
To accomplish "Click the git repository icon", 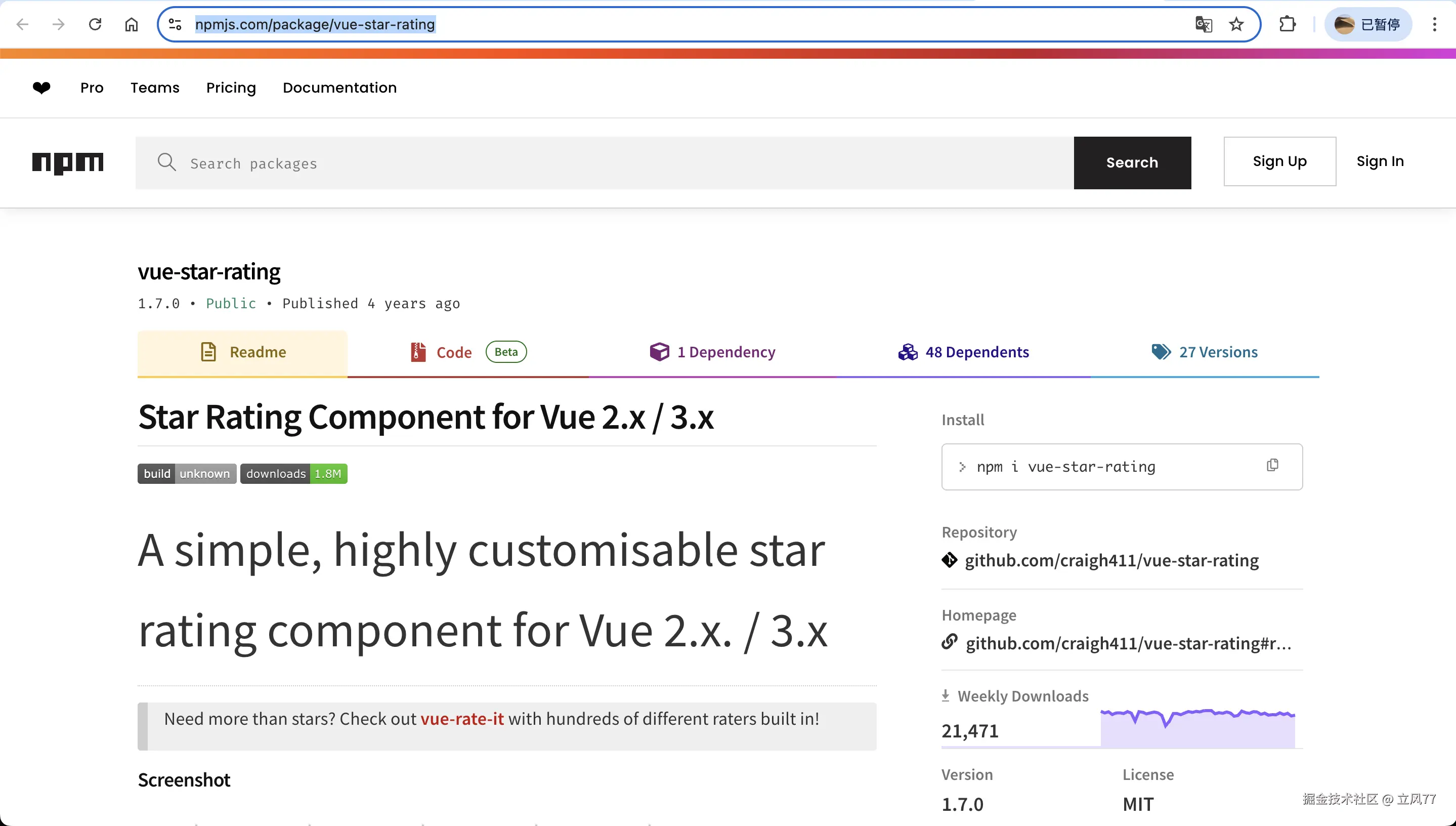I will (950, 560).
